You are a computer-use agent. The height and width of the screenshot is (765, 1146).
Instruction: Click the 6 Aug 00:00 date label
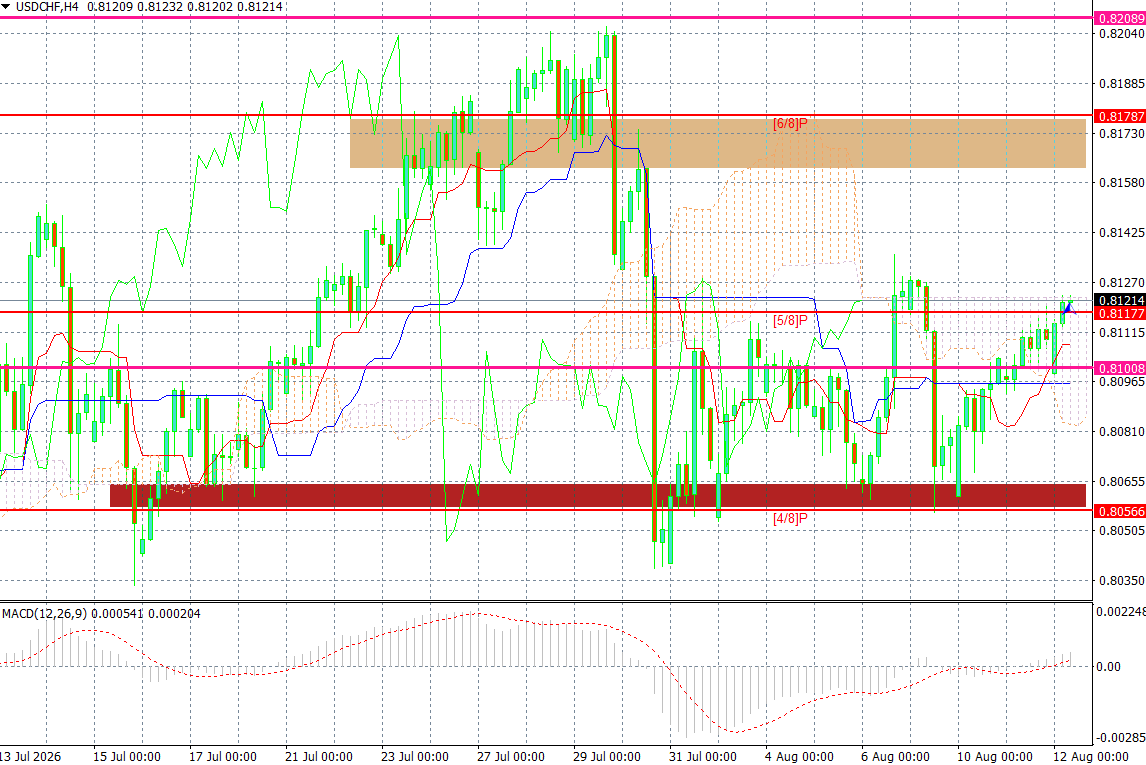coord(895,756)
